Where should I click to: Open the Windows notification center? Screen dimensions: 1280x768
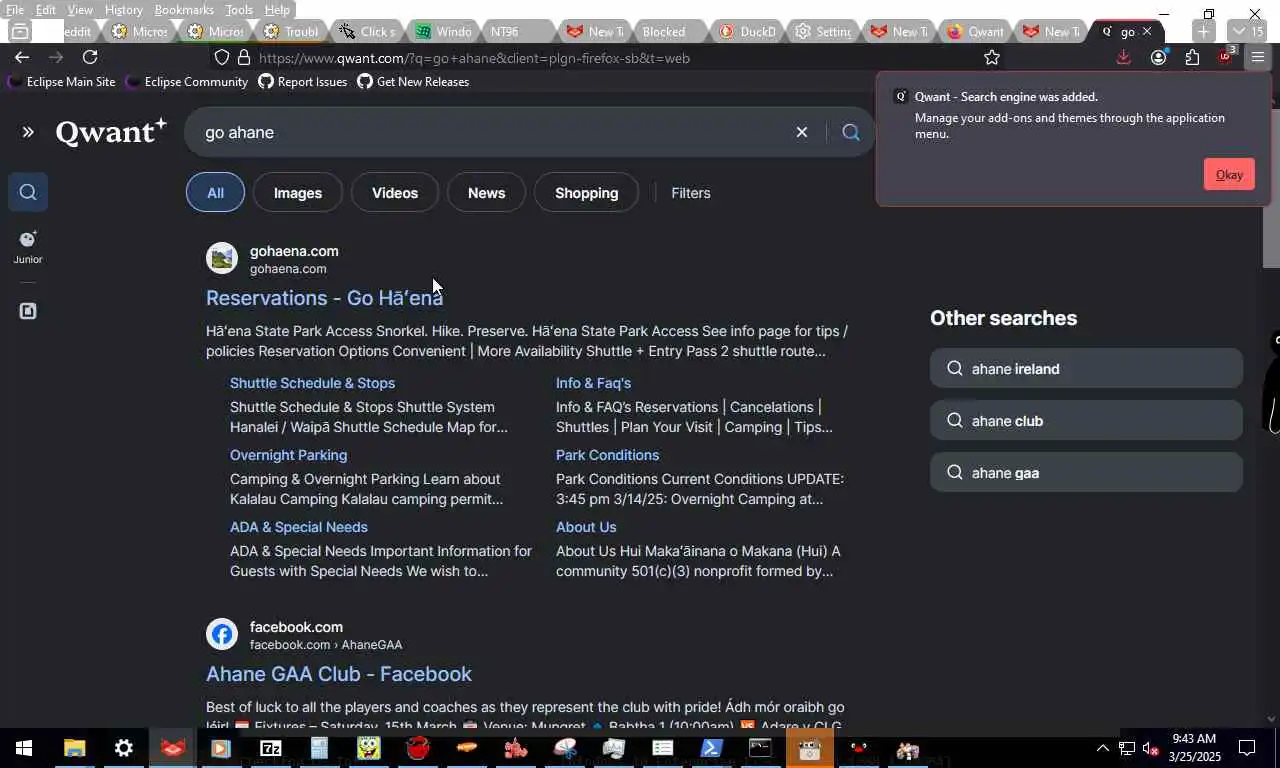[1247, 748]
